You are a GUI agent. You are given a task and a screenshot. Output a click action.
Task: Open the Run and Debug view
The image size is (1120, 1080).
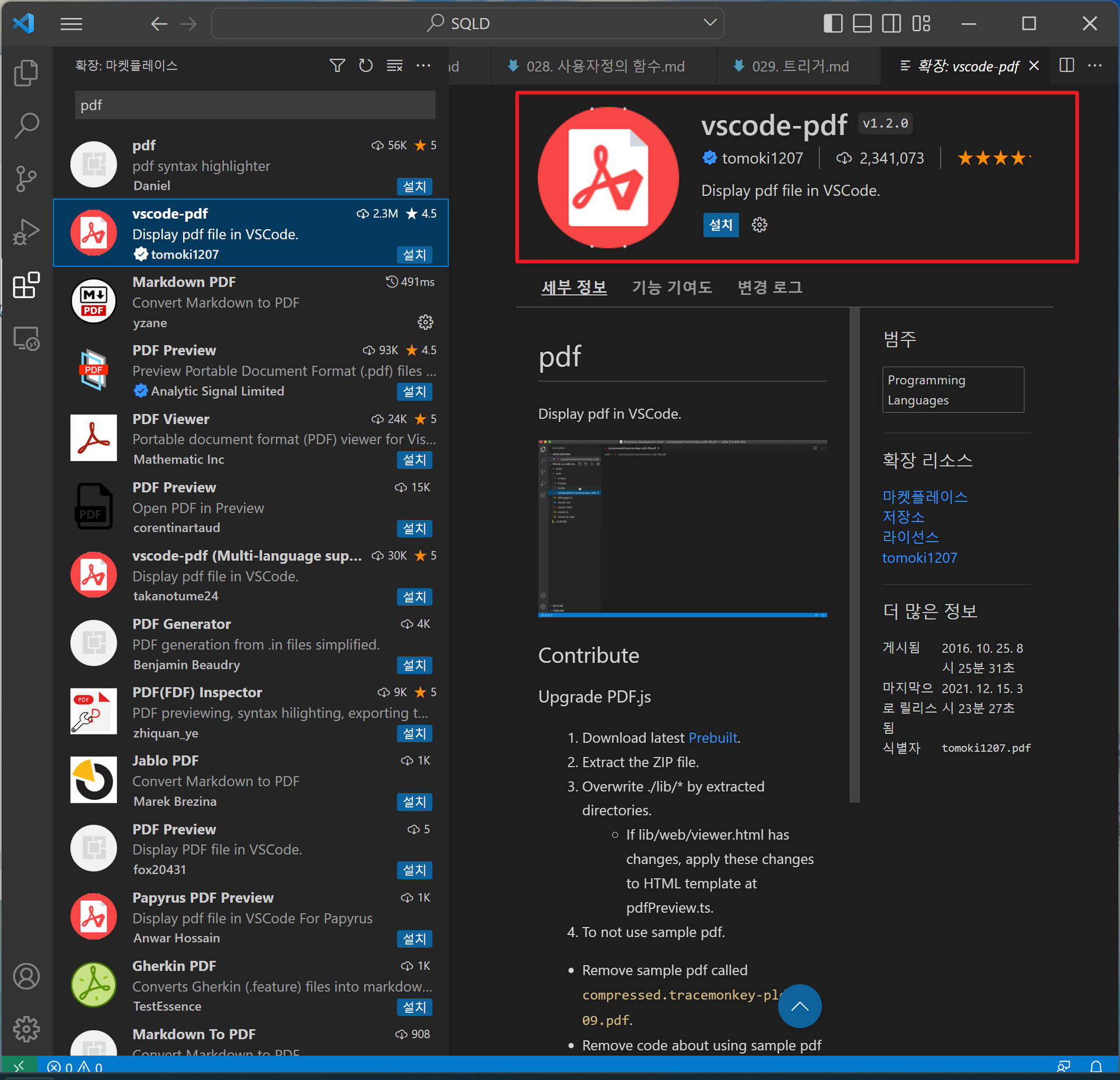coord(26,232)
